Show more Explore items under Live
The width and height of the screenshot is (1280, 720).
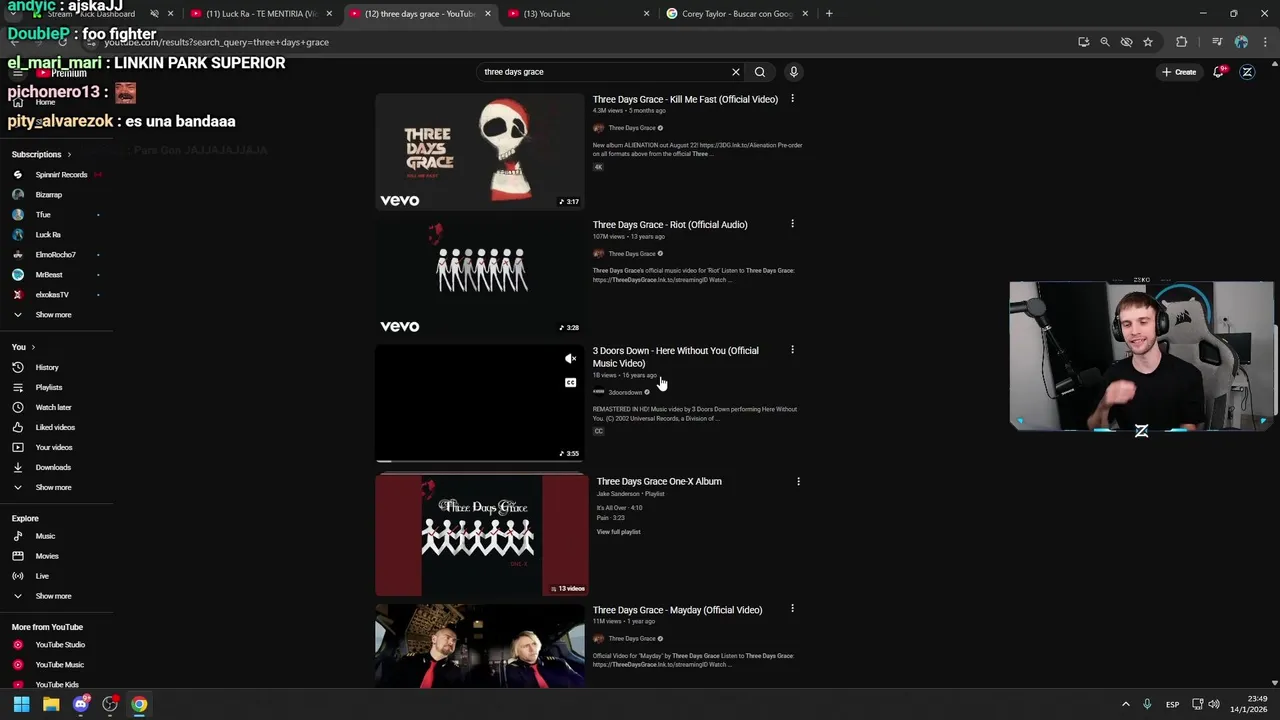pyautogui.click(x=55, y=596)
